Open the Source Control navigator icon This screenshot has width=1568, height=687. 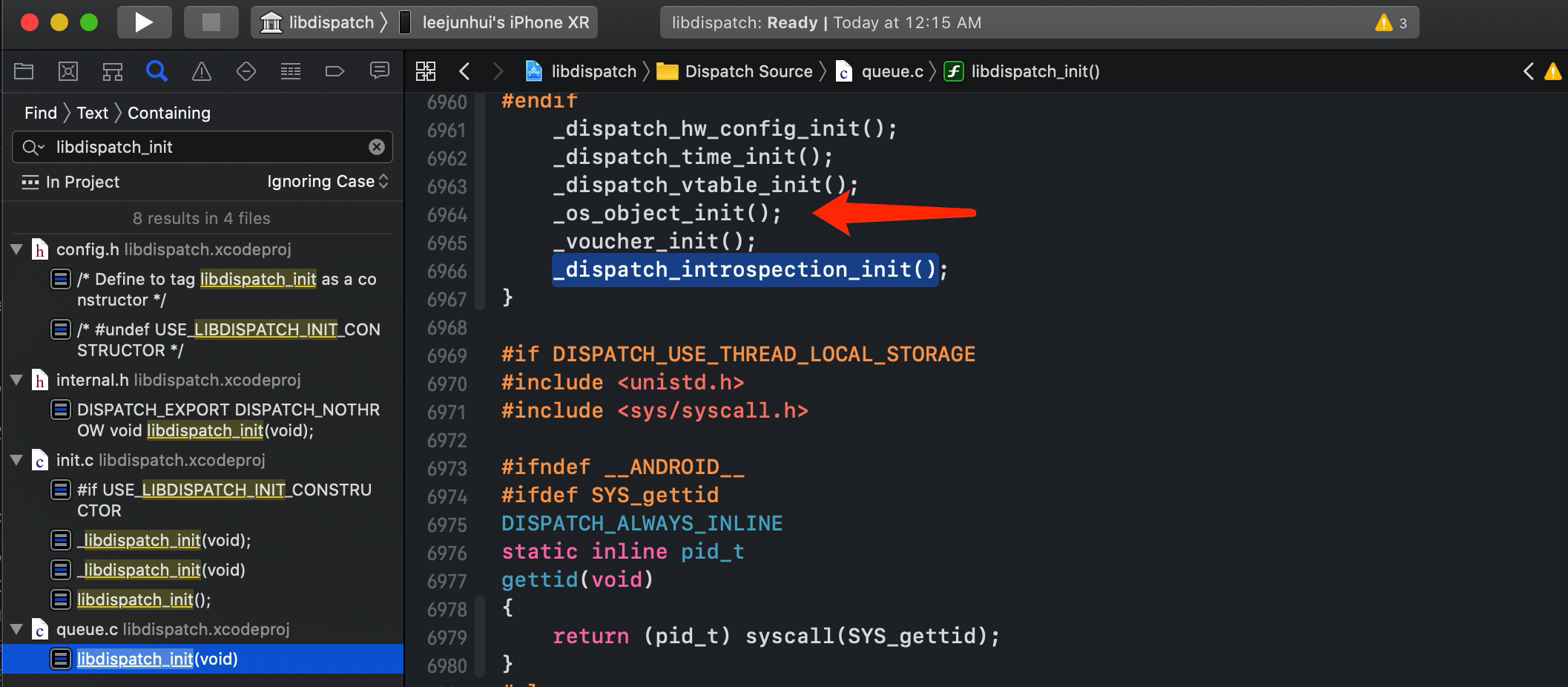(x=68, y=71)
